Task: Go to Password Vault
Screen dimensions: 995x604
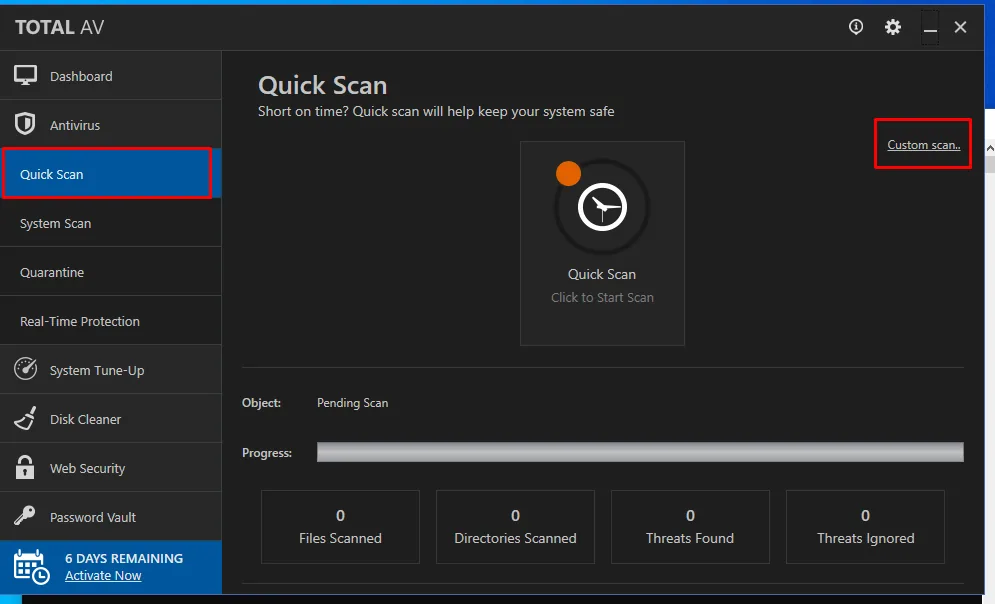Action: pyautogui.click(x=110, y=516)
